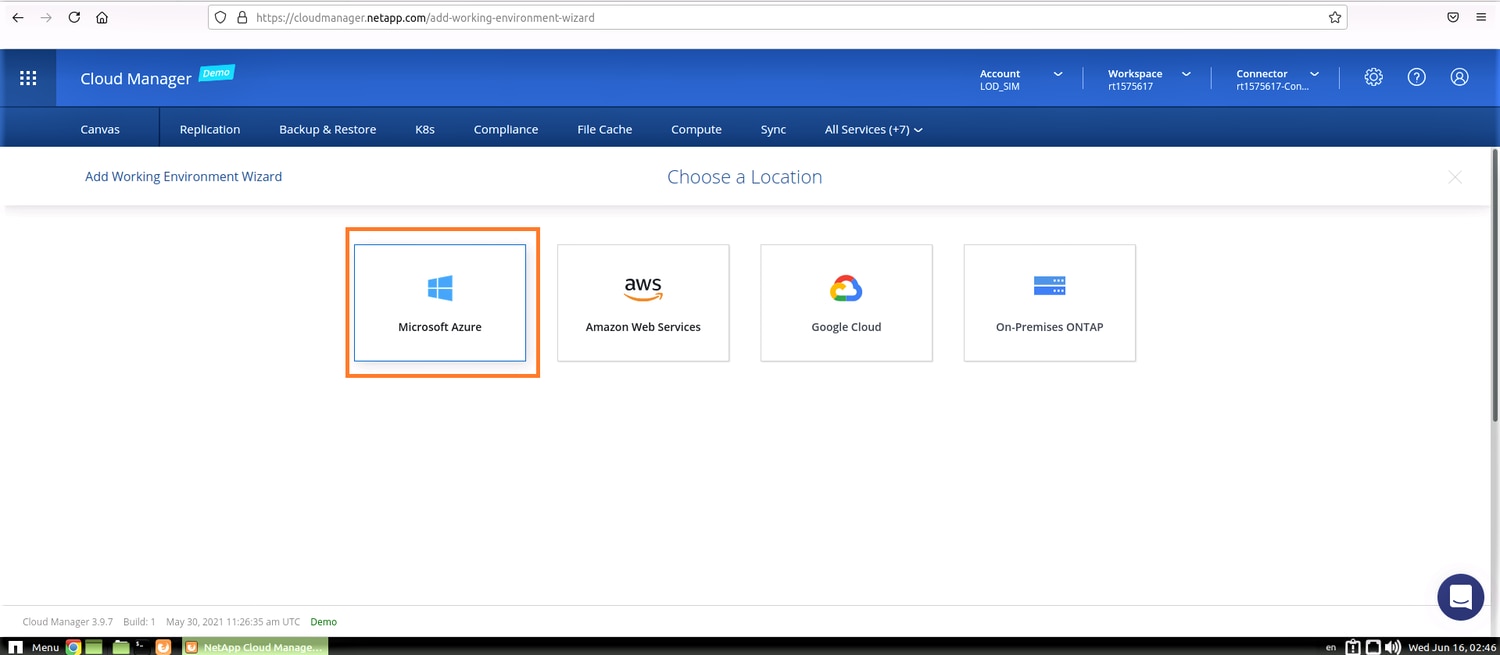Open the All Services (+7) menu

coord(872,129)
